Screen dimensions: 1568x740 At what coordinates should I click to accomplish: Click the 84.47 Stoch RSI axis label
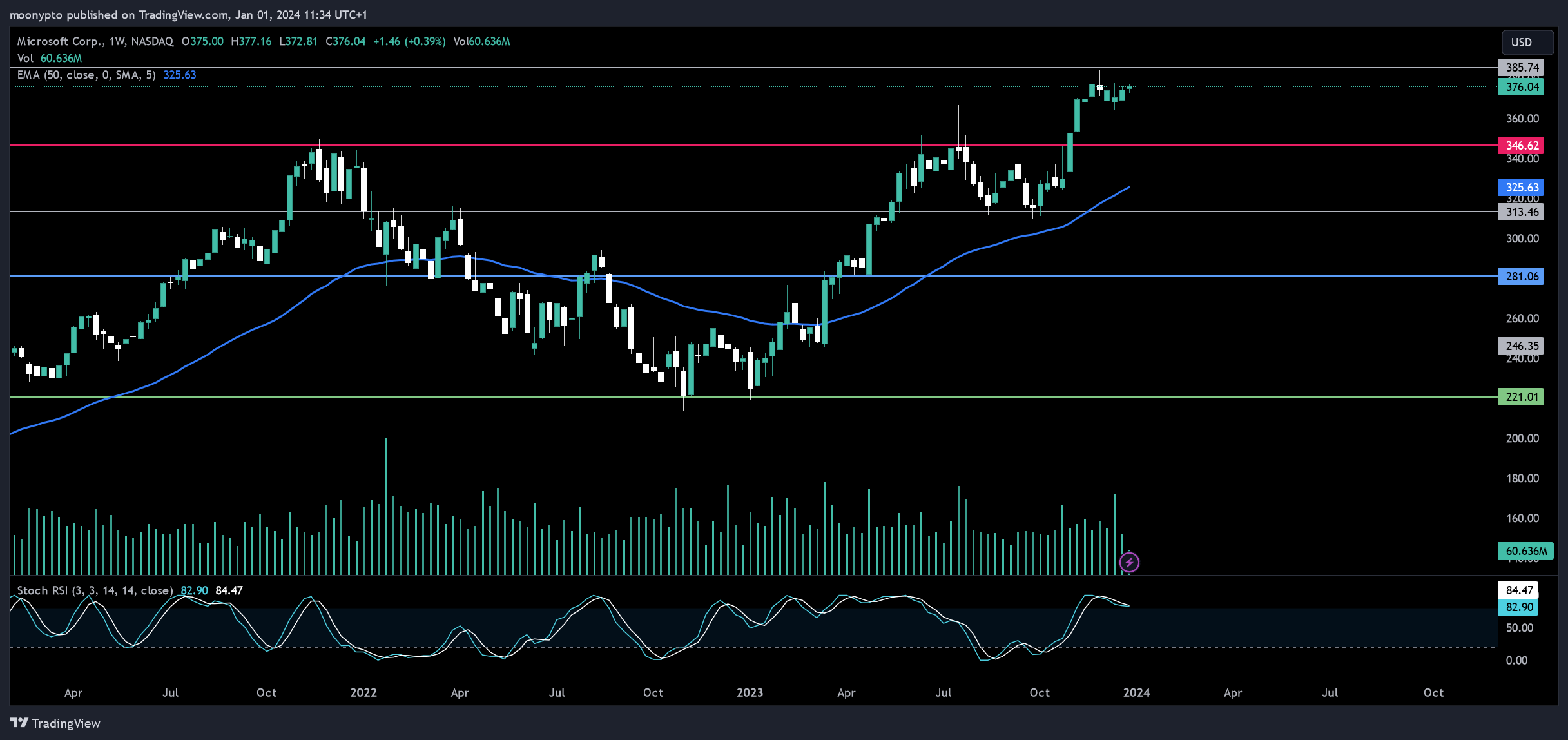pyautogui.click(x=1518, y=590)
